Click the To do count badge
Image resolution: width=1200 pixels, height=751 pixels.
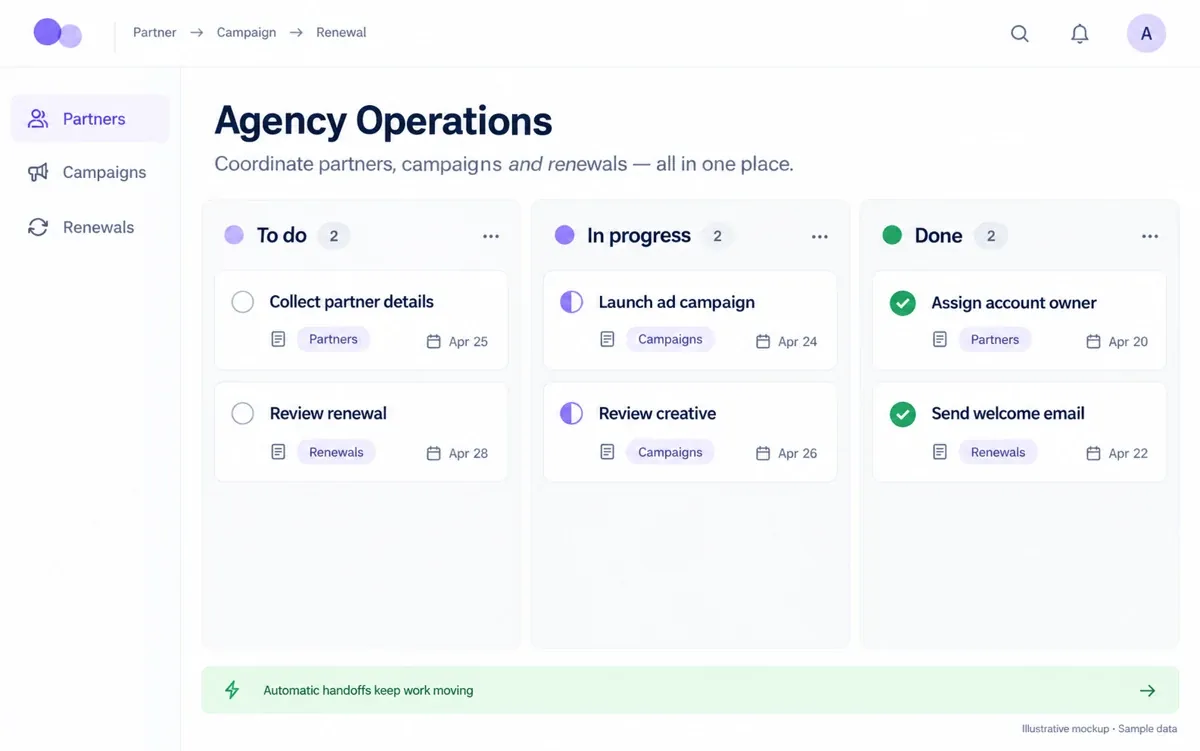334,236
